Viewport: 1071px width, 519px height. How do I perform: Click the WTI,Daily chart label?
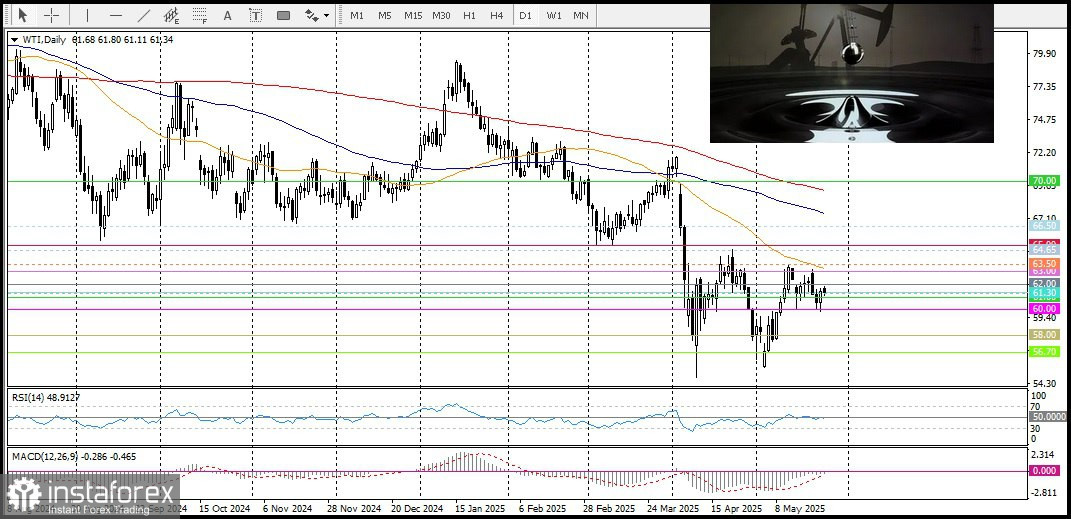(44, 40)
